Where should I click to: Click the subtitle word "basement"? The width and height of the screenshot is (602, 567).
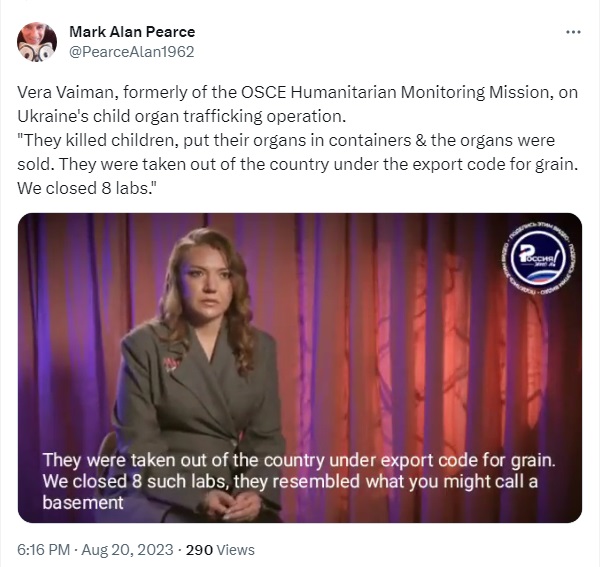pyautogui.click(x=83, y=503)
